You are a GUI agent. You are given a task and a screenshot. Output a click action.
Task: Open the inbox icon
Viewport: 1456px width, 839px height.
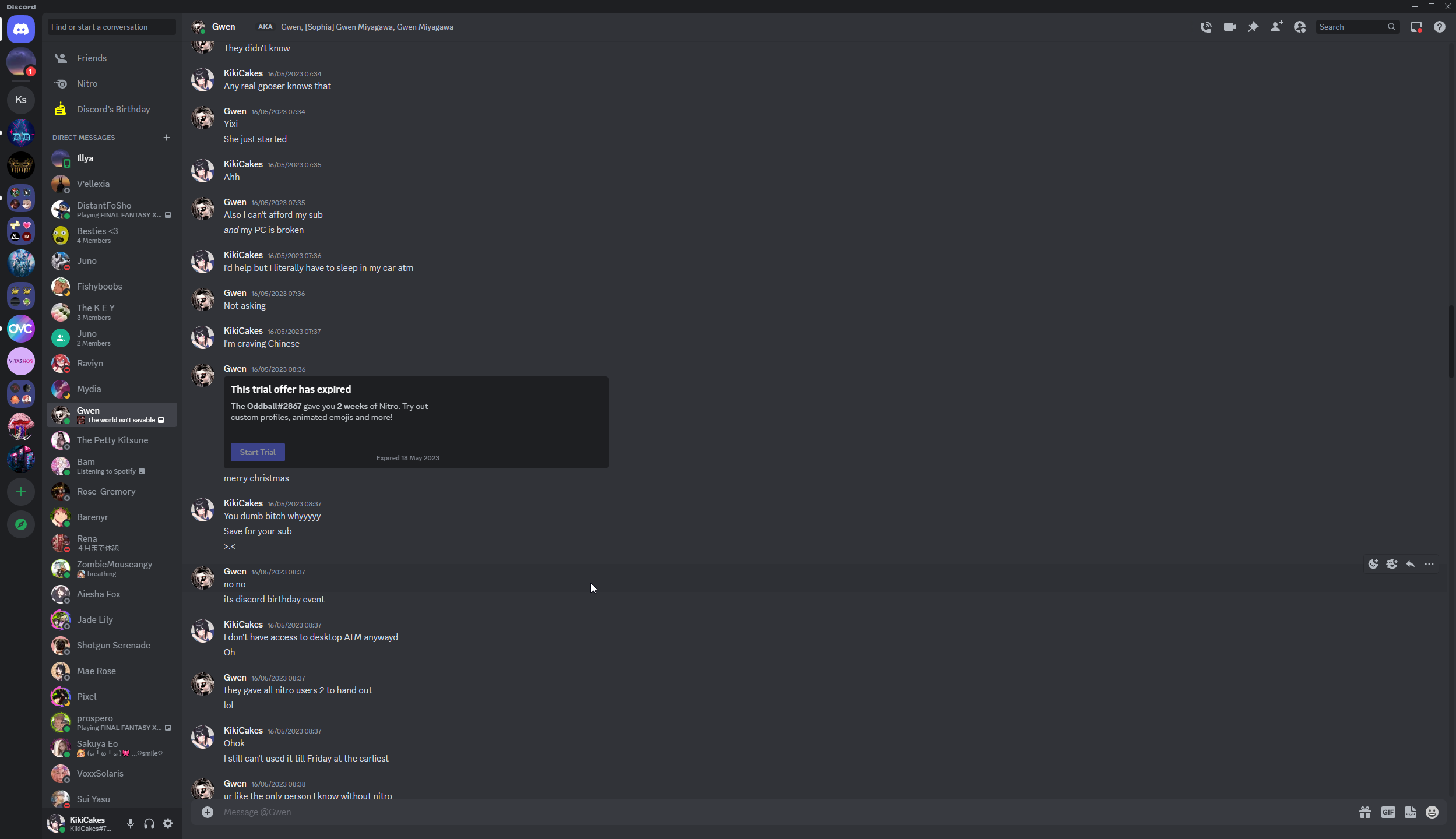[x=1416, y=27]
